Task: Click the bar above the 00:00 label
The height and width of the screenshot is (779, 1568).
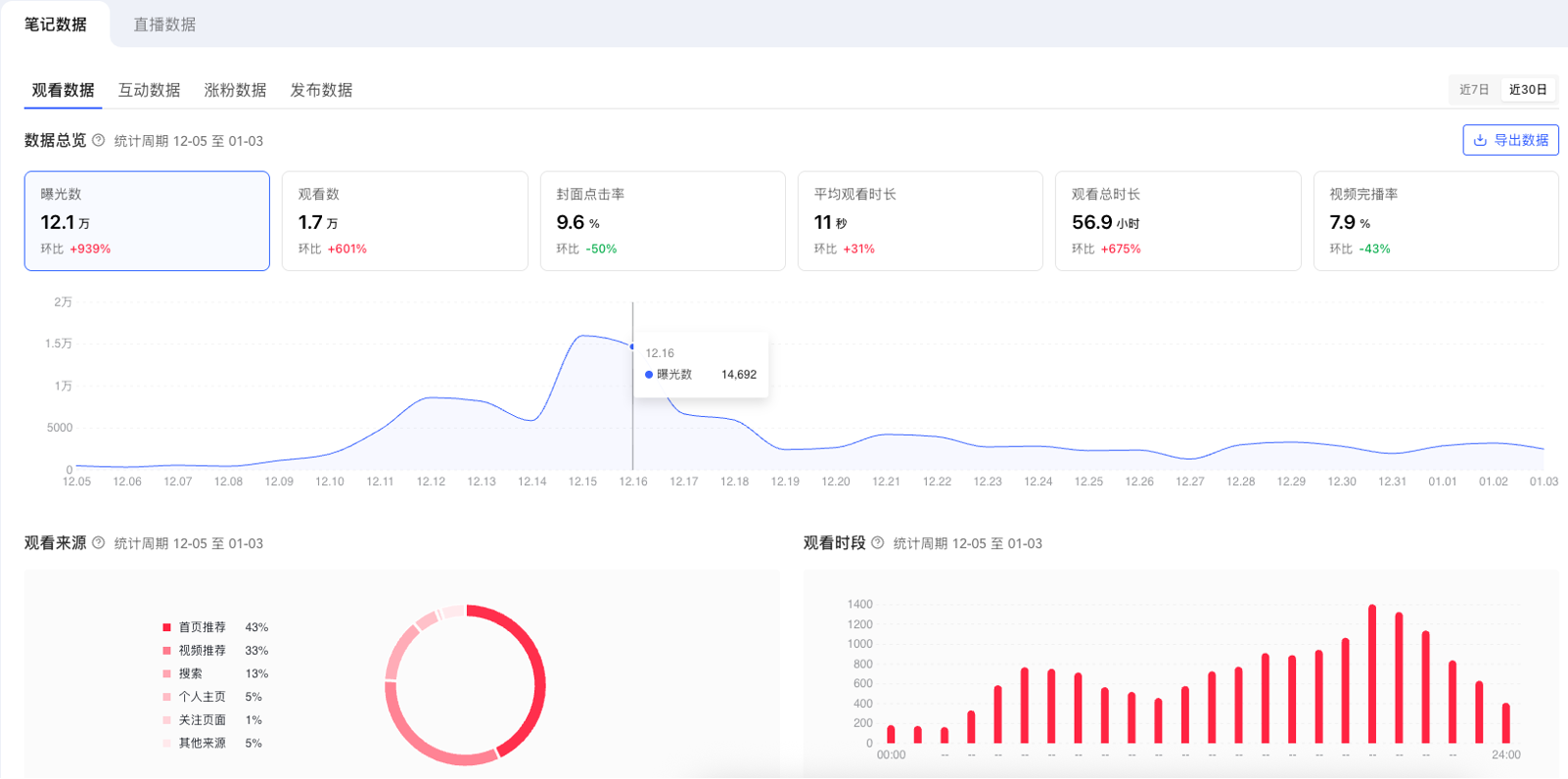Action: click(x=891, y=735)
